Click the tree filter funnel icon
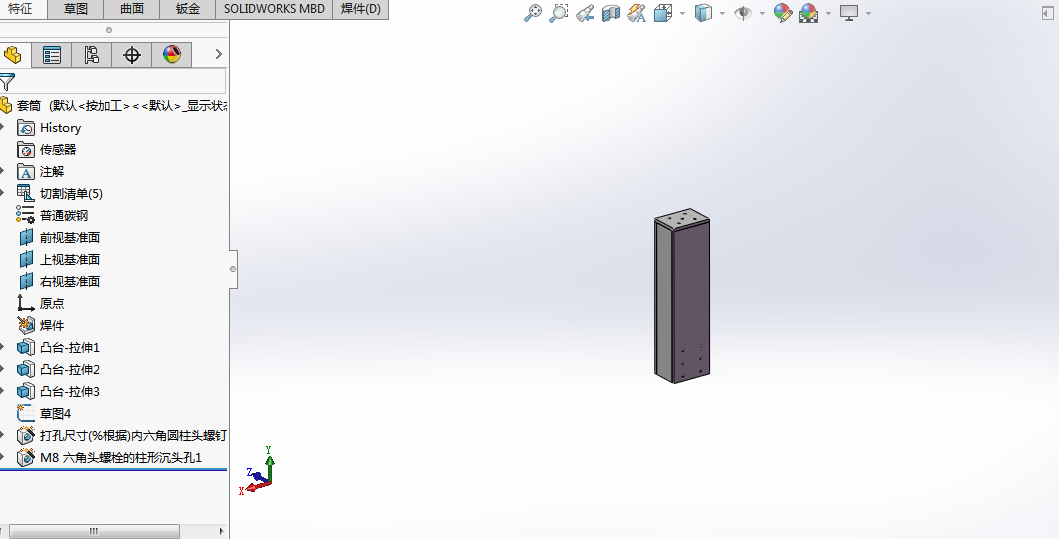1059x539 pixels. click(7, 82)
